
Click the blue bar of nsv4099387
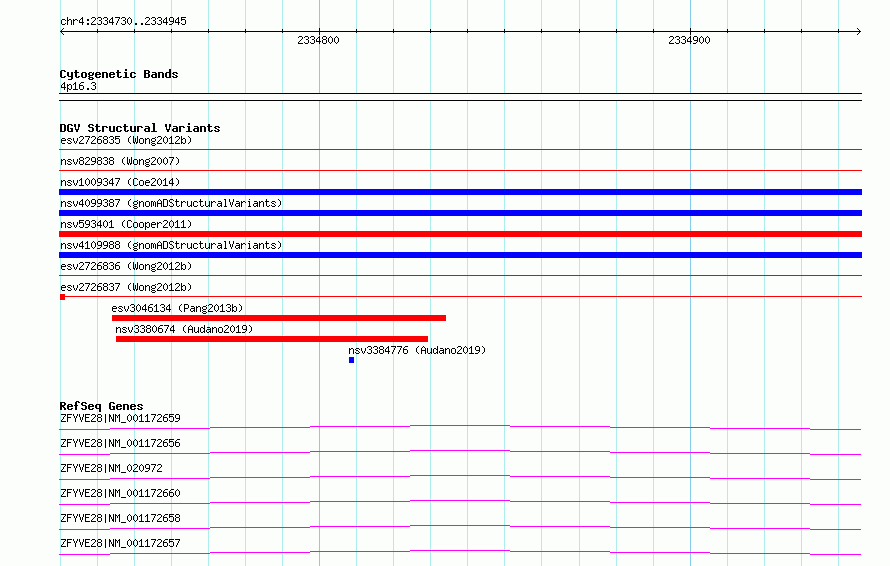[x=460, y=213]
